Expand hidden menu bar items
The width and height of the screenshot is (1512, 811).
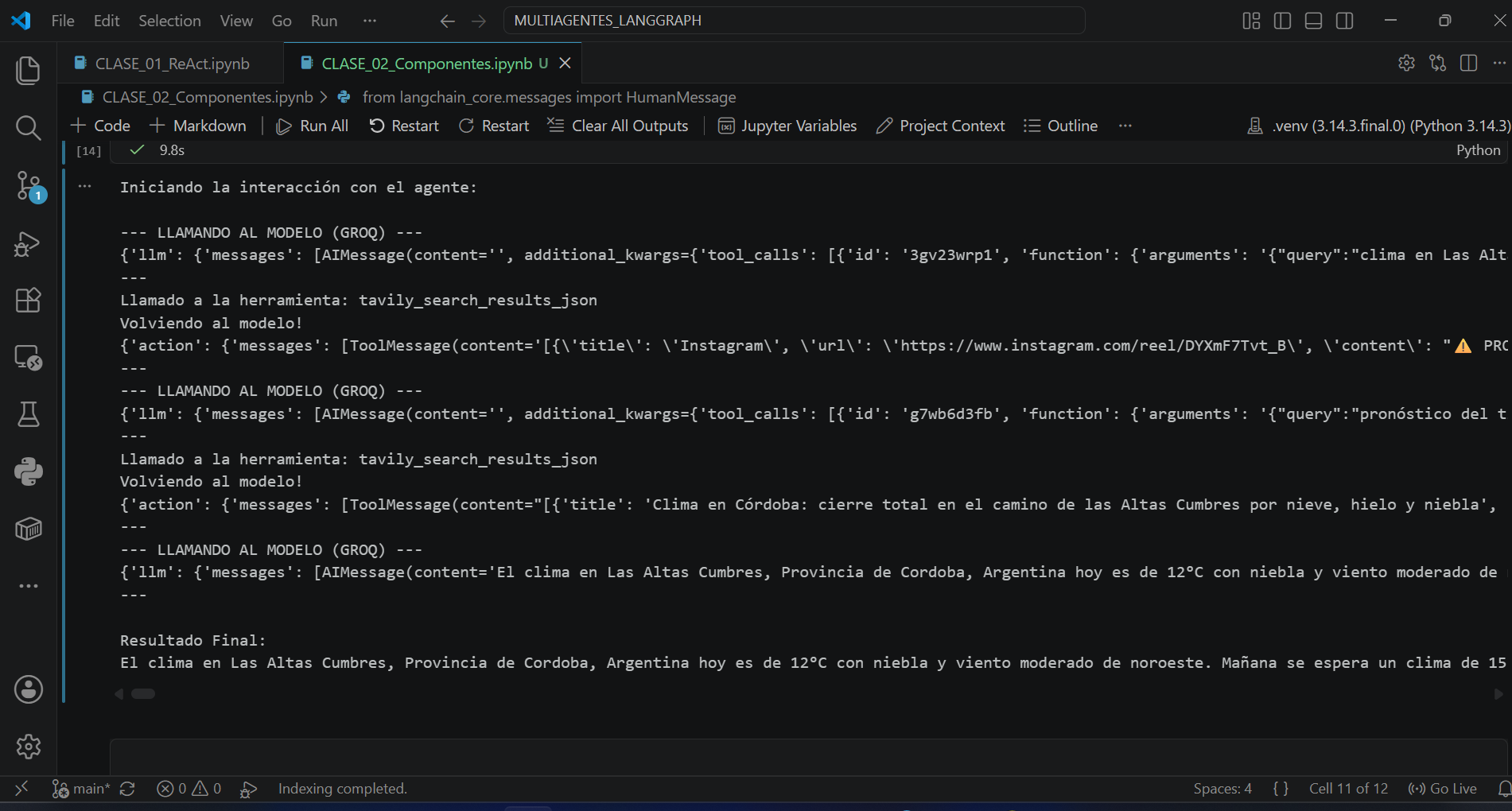tap(370, 21)
